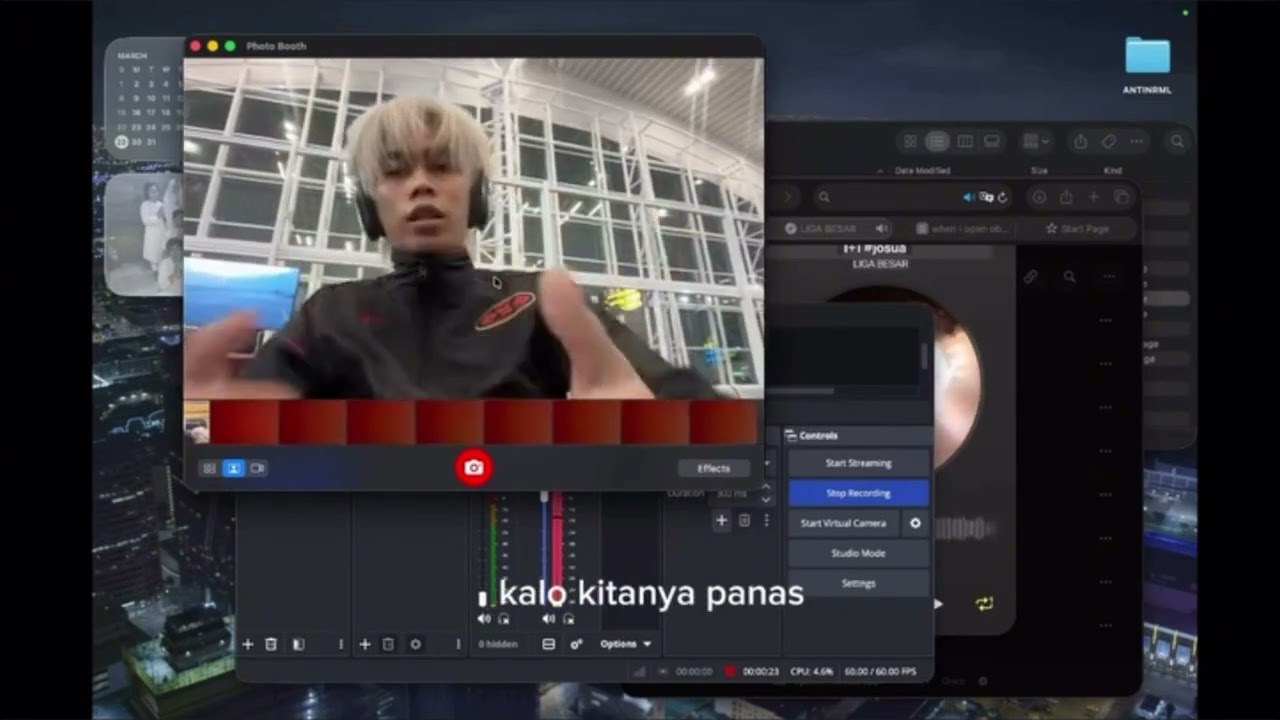Click the Finder toolbar share icon

pyautogui.click(x=1080, y=142)
